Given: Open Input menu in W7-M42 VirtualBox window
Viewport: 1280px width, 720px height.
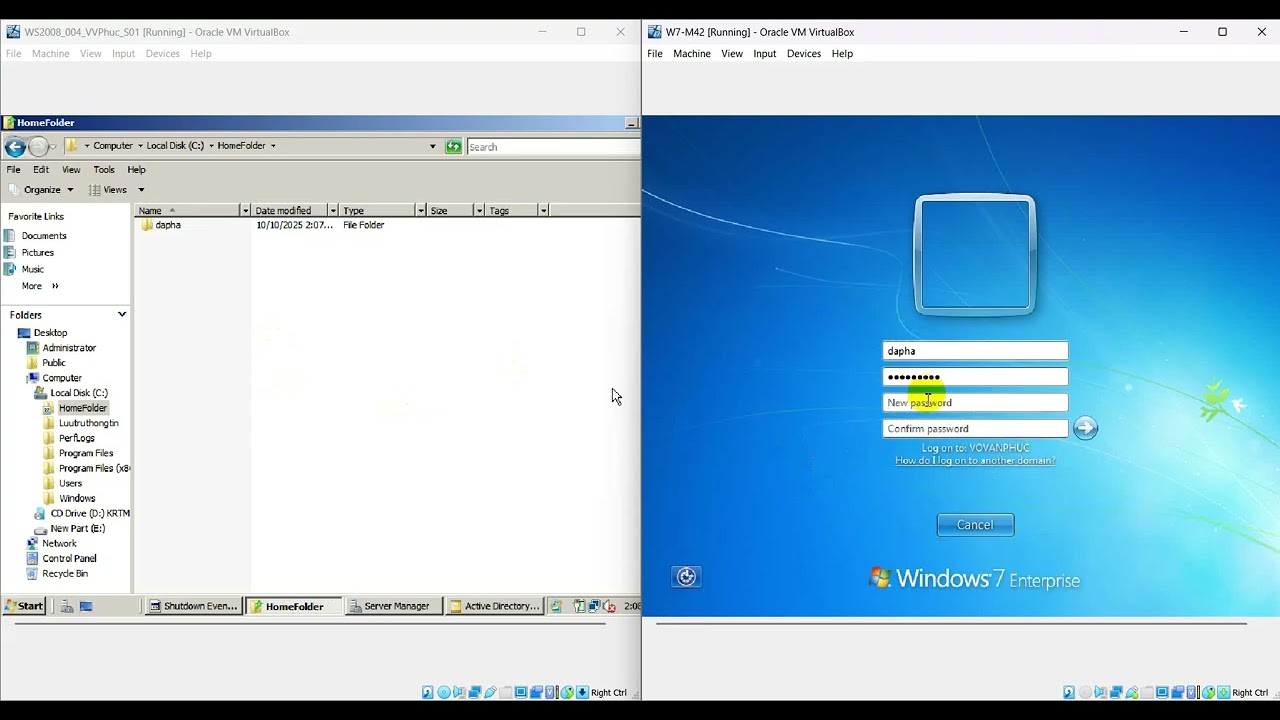Looking at the screenshot, I should pyautogui.click(x=765, y=54).
